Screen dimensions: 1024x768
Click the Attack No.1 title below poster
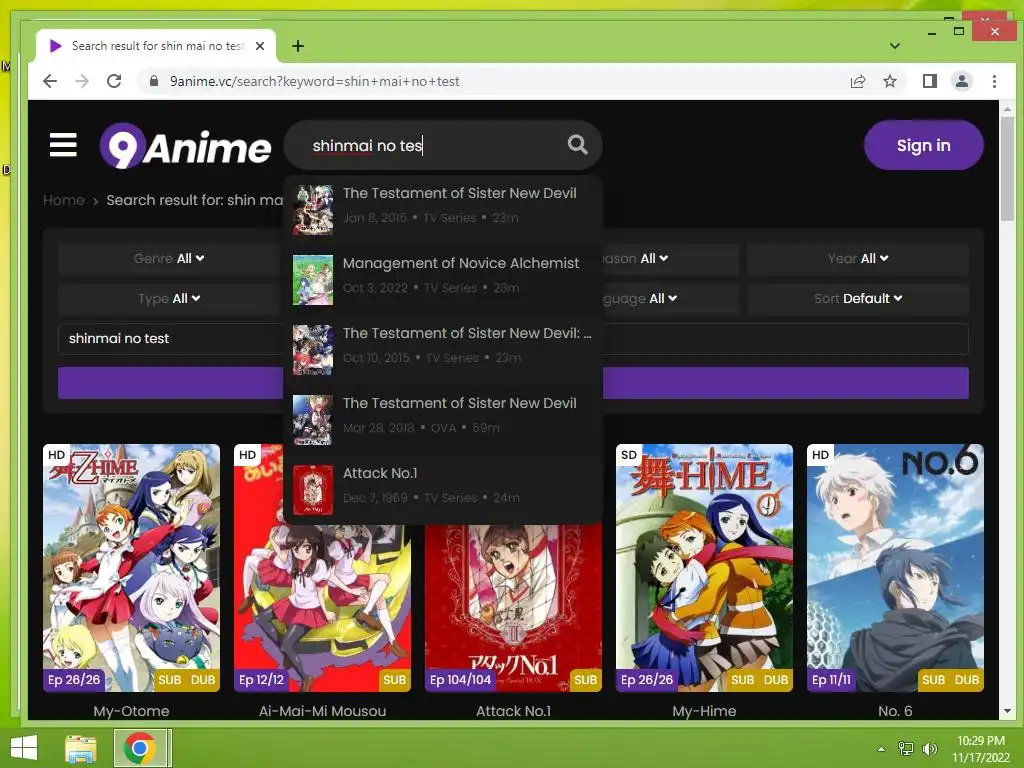pos(513,711)
